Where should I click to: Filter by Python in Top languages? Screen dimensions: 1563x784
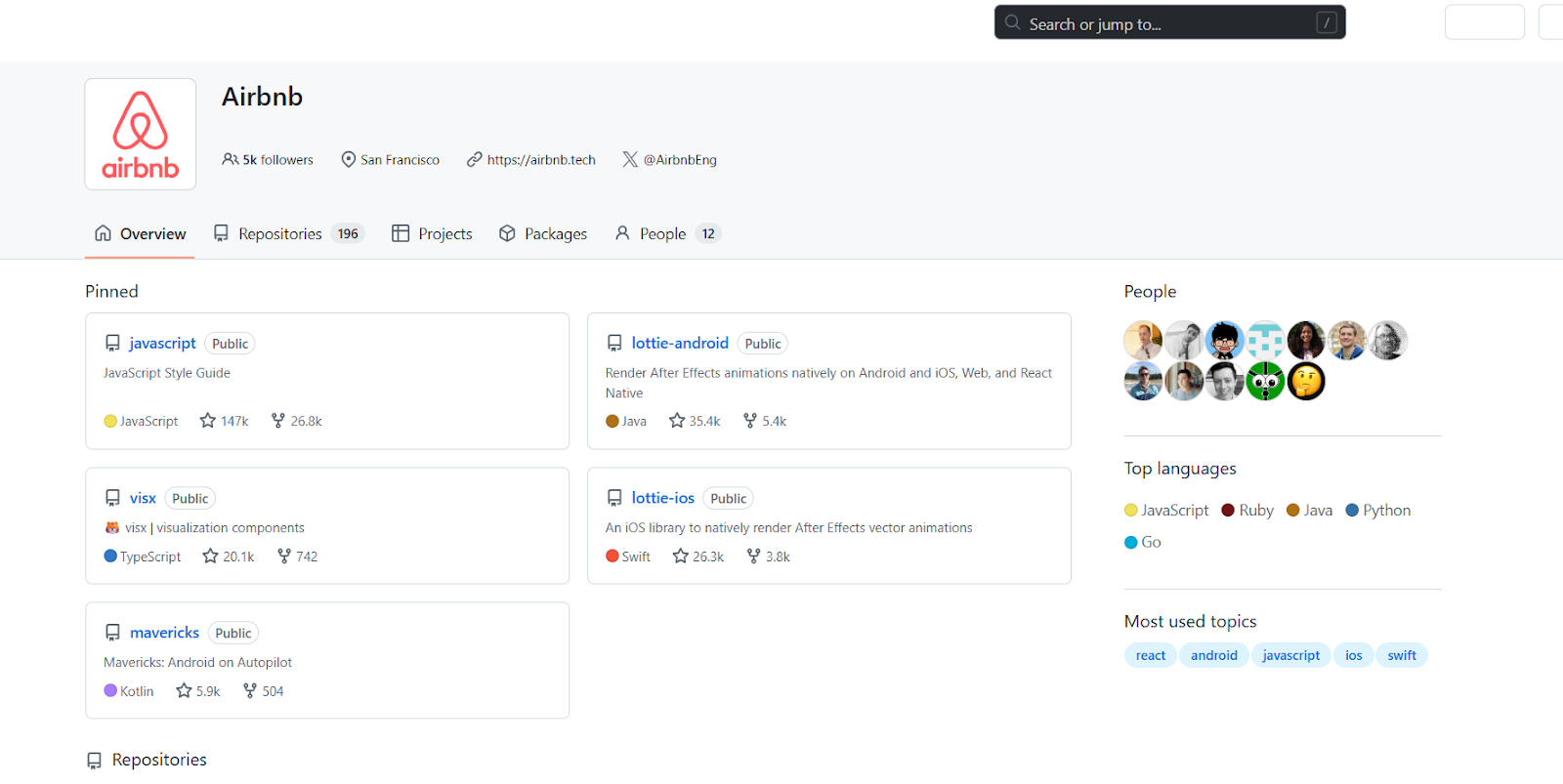(x=1377, y=510)
